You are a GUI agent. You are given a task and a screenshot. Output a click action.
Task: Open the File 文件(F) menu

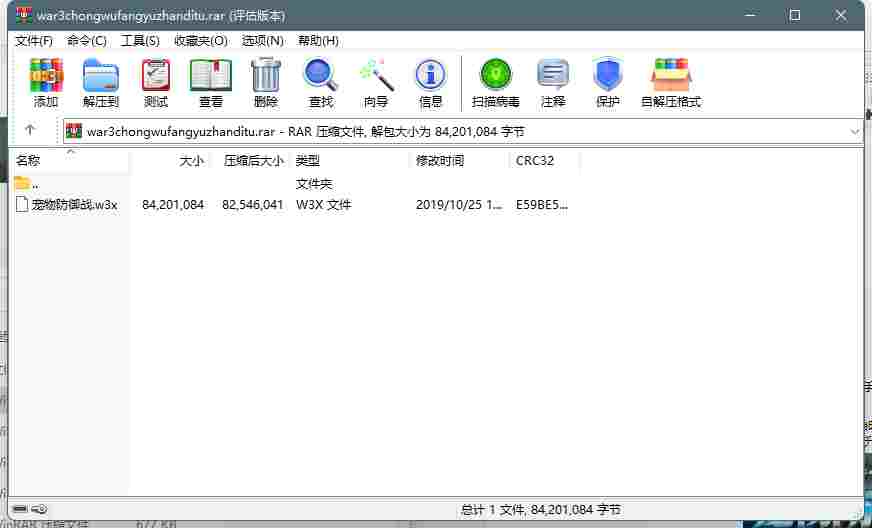pos(33,41)
